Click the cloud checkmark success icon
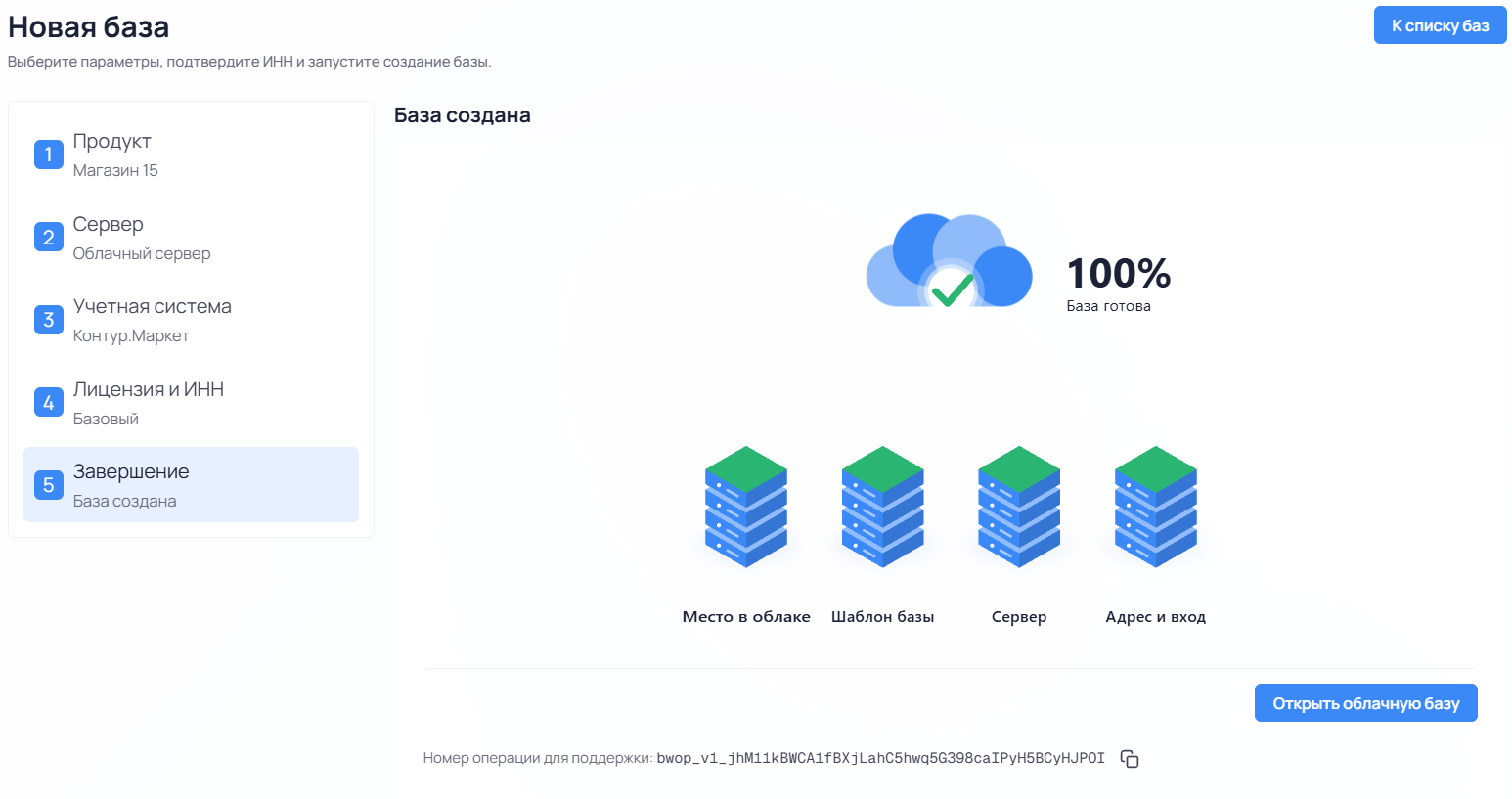Screen dimensions: 1512x799 click(x=949, y=261)
